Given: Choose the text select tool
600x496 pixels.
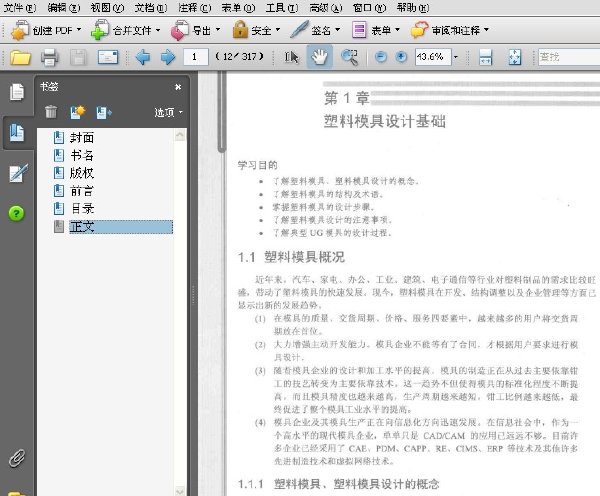Looking at the screenshot, I should coord(291,57).
